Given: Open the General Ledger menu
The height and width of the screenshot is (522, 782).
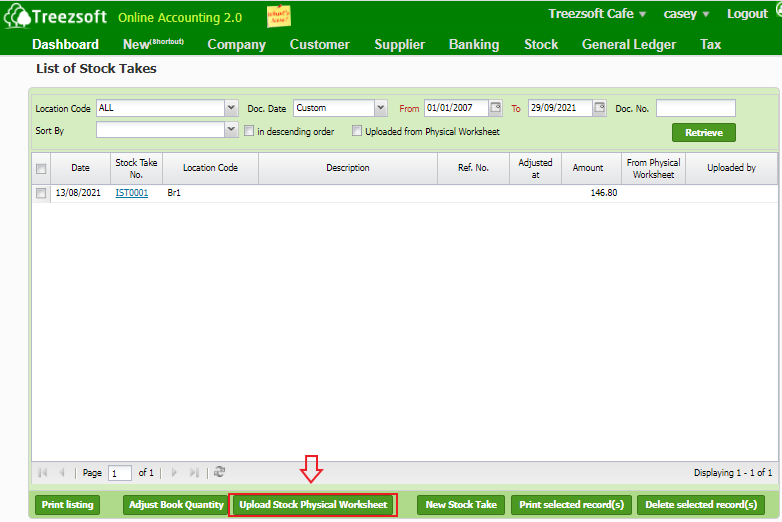Looking at the screenshot, I should point(629,44).
